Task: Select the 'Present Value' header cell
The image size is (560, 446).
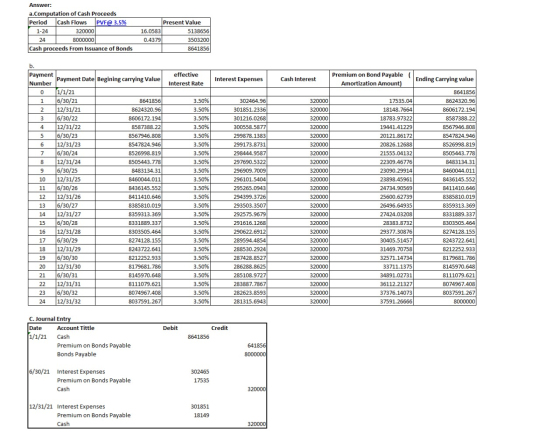Action: pyautogui.click(x=186, y=22)
